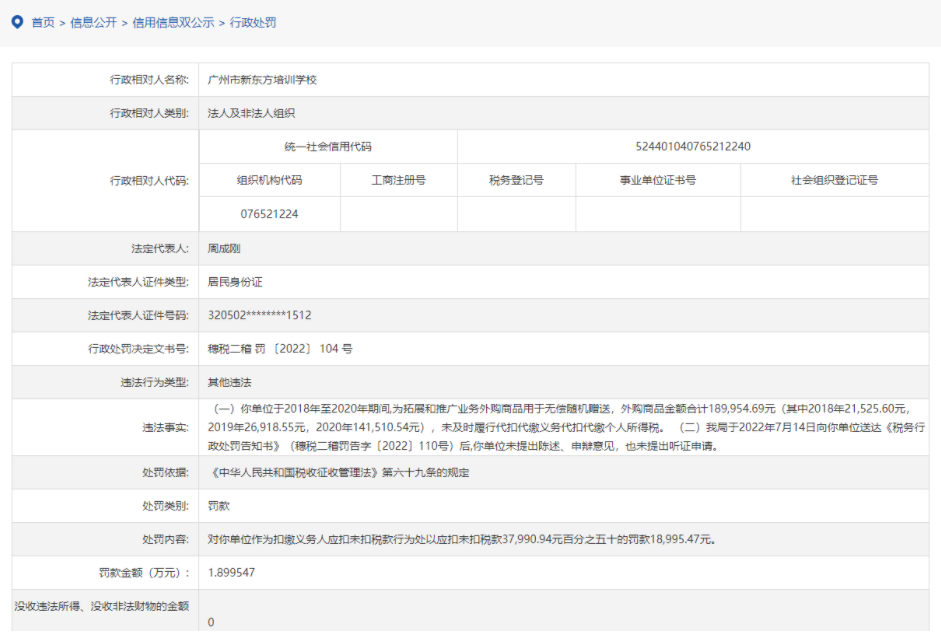The image size is (941, 634).
Task: Click header 统一社会信用代码
Action: [x=328, y=146]
